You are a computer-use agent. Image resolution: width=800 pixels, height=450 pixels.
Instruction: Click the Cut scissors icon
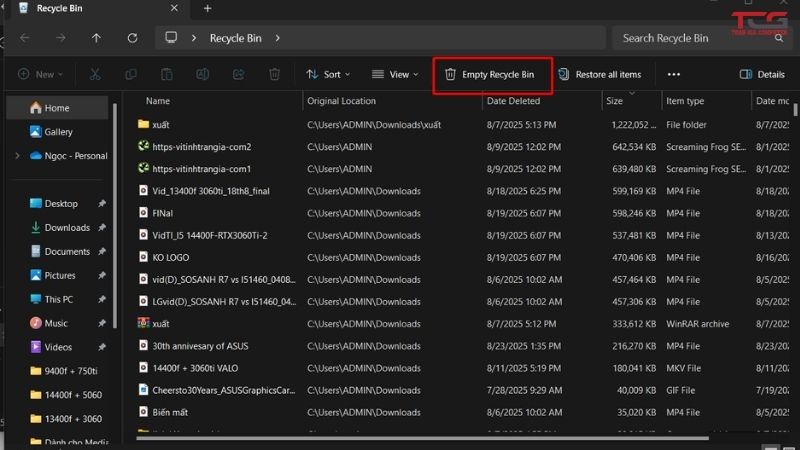pos(95,74)
